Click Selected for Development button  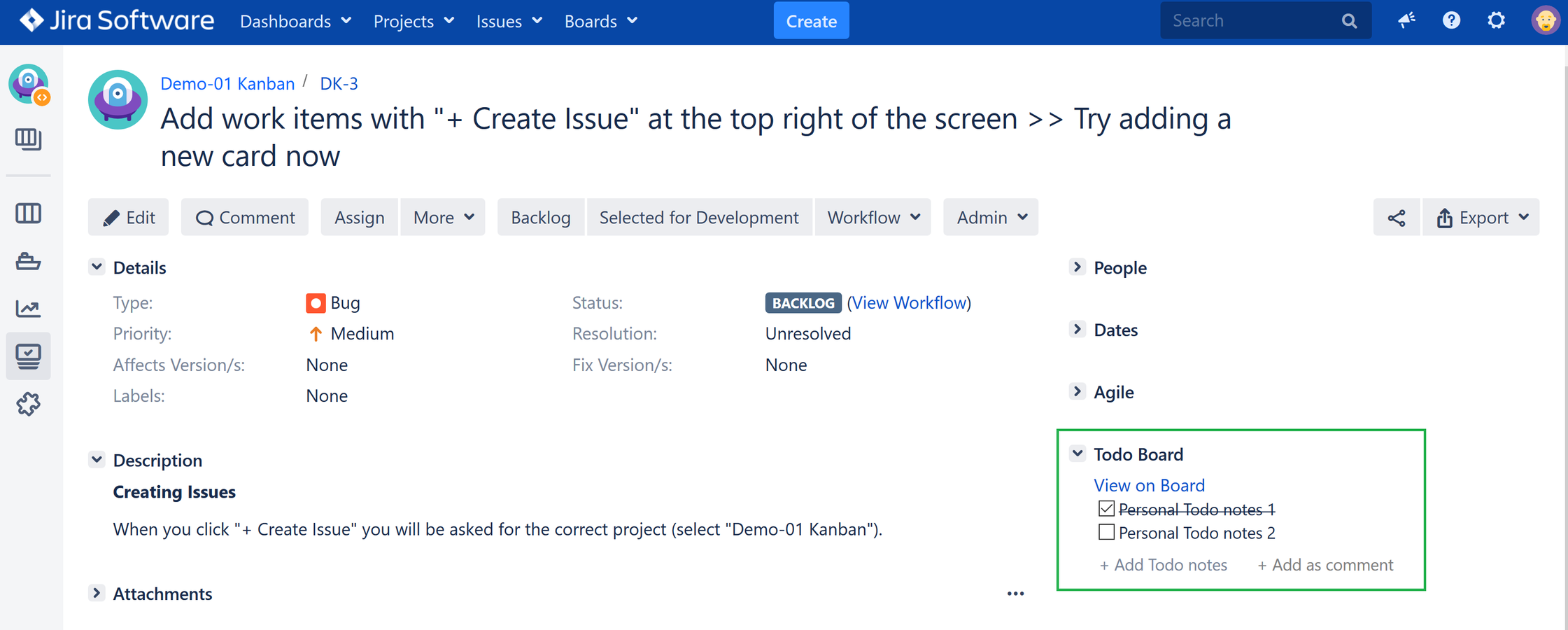click(x=699, y=218)
